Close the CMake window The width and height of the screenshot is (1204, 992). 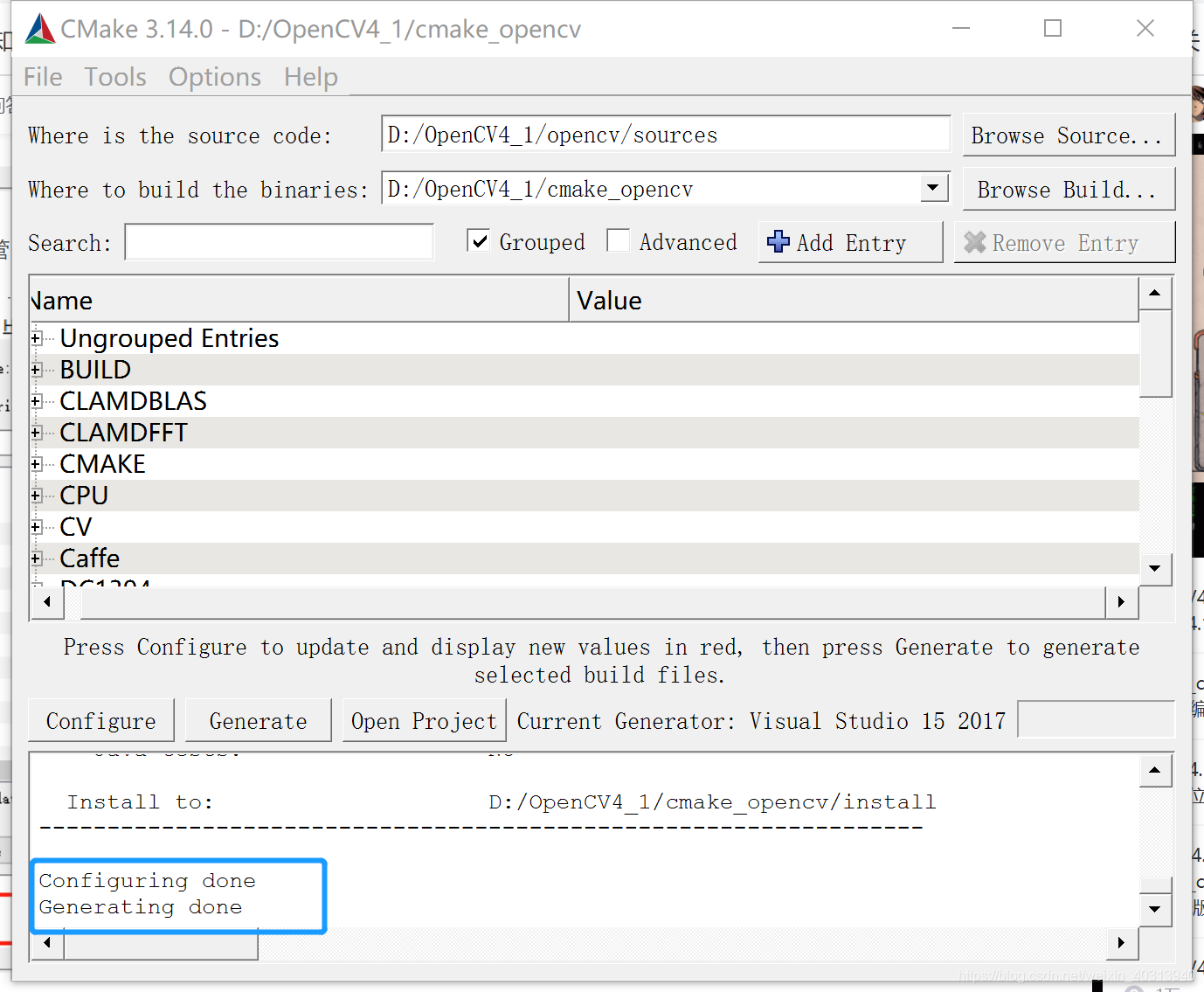click(1145, 28)
